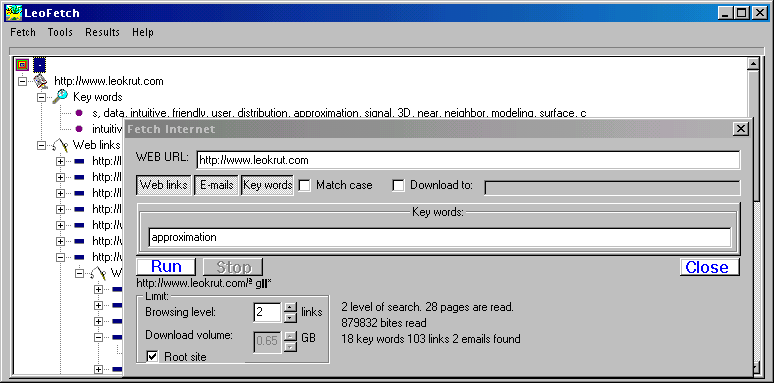Image resolution: width=774 pixels, height=383 pixels.
Task: Click '18 key words 103 links 2 emails found'
Action: click(430, 339)
